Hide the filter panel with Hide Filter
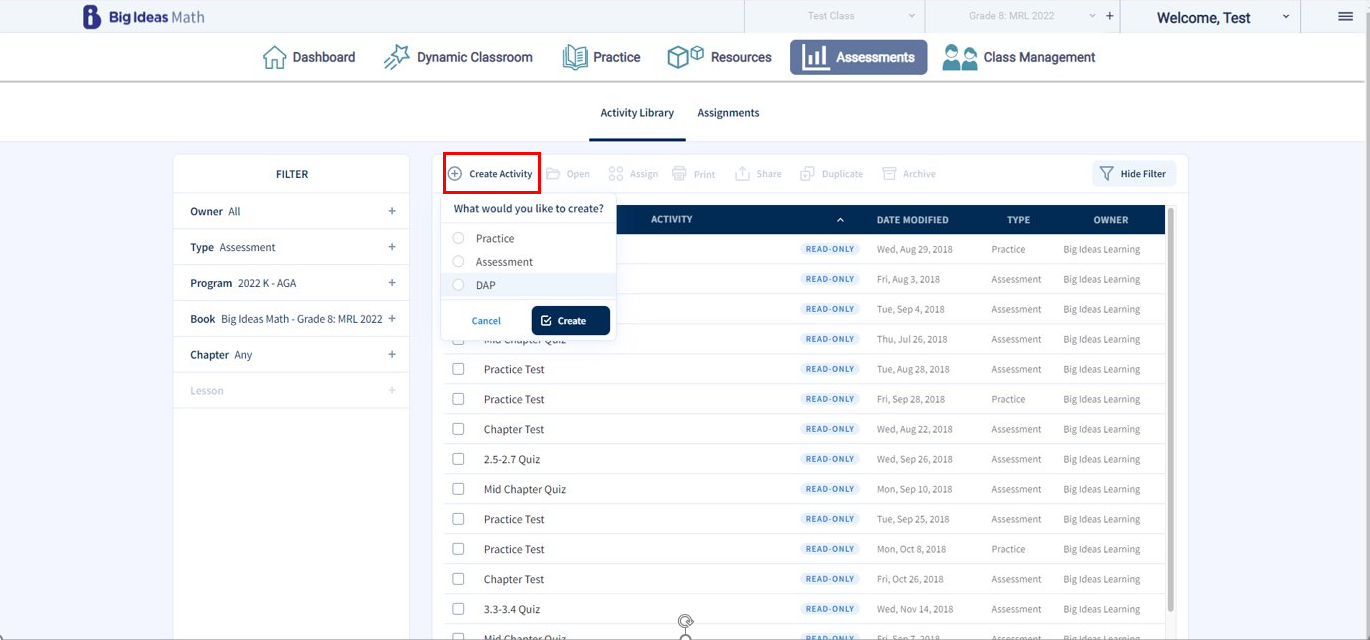The image size is (1370, 640). pyautogui.click(x=1134, y=174)
